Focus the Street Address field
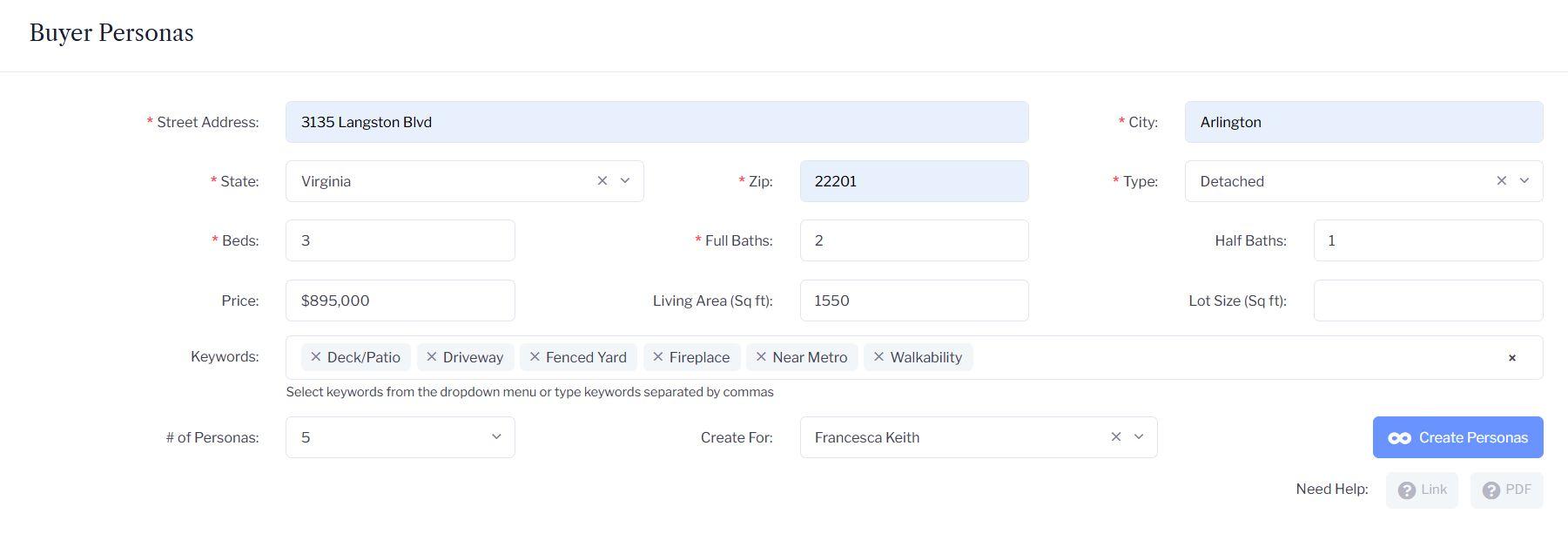This screenshot has width=1568, height=554. (x=656, y=122)
